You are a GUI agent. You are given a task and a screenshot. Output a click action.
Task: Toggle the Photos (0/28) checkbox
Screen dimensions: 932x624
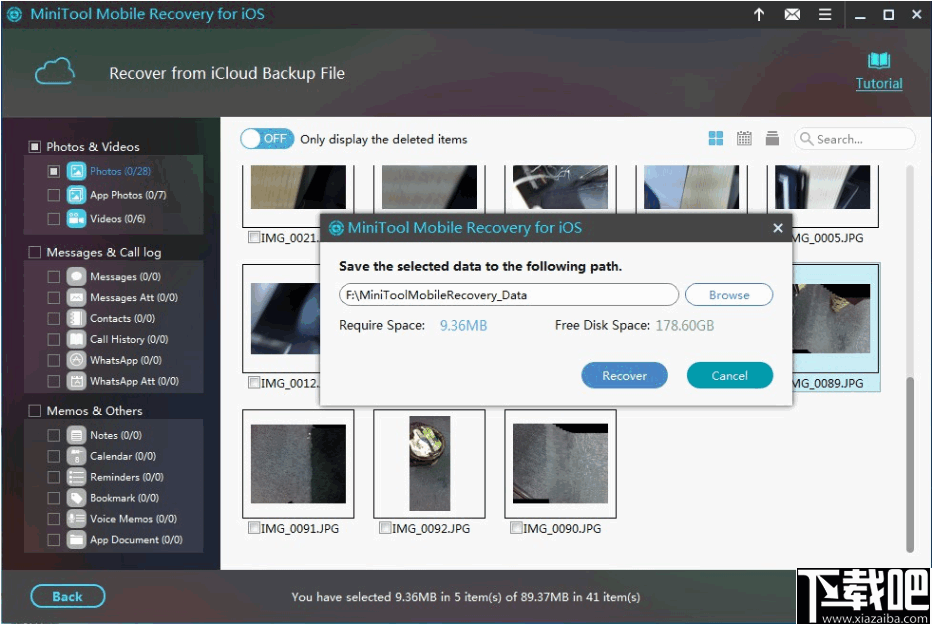tap(53, 171)
